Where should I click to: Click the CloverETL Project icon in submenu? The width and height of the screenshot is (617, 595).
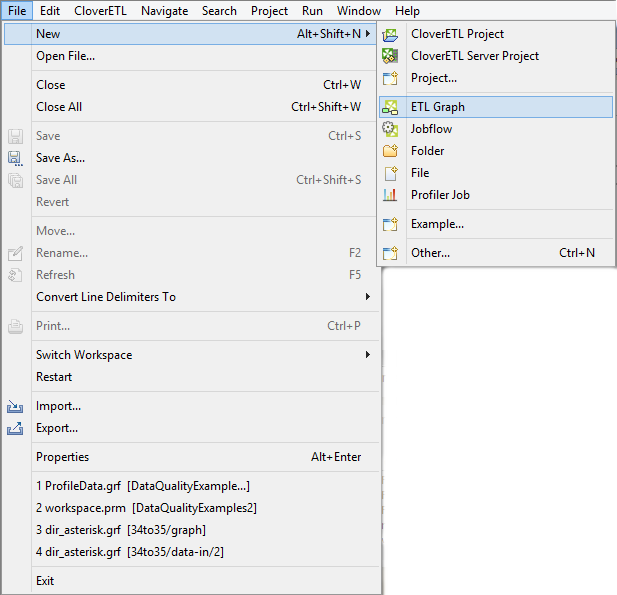(390, 34)
